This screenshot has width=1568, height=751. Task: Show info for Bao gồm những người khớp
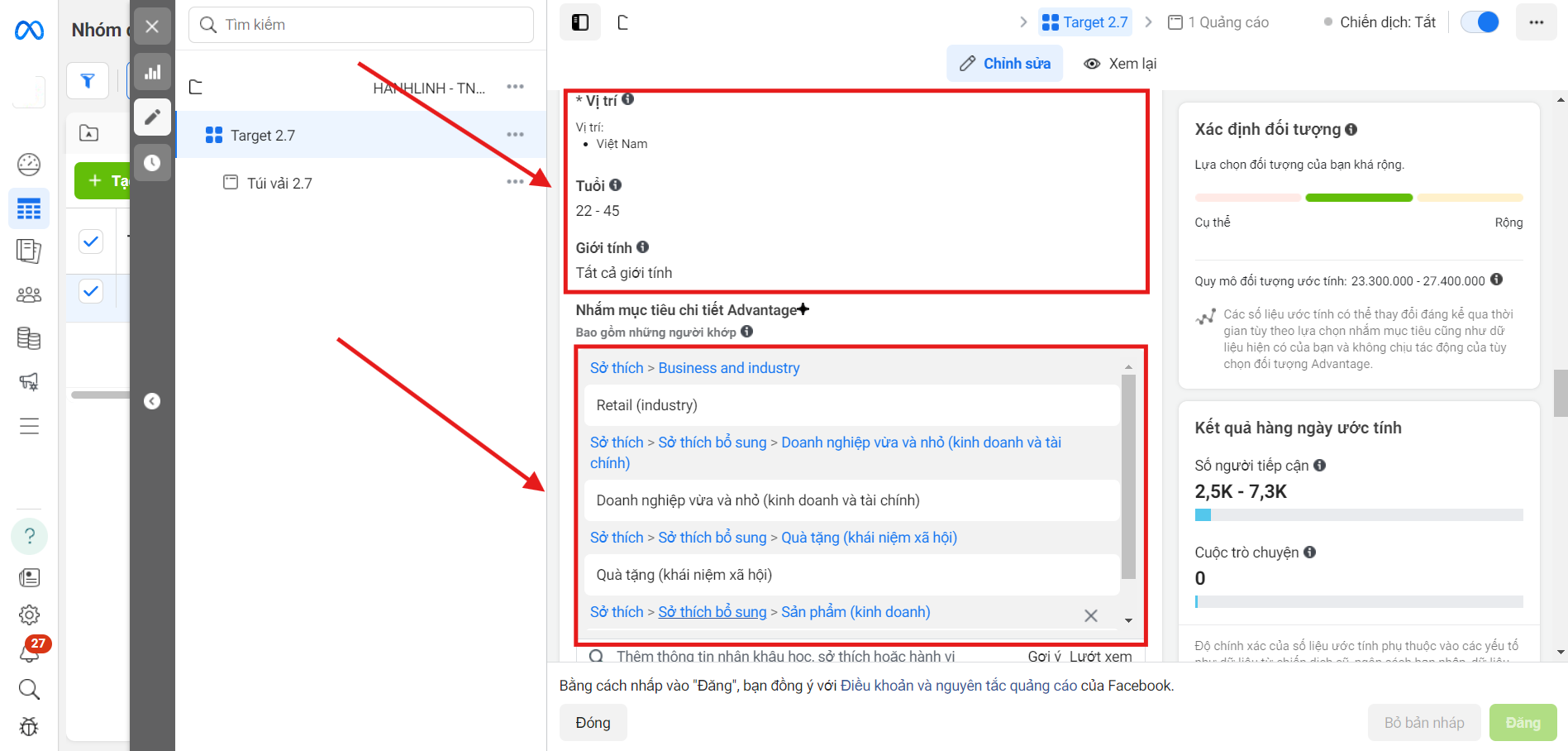[747, 332]
